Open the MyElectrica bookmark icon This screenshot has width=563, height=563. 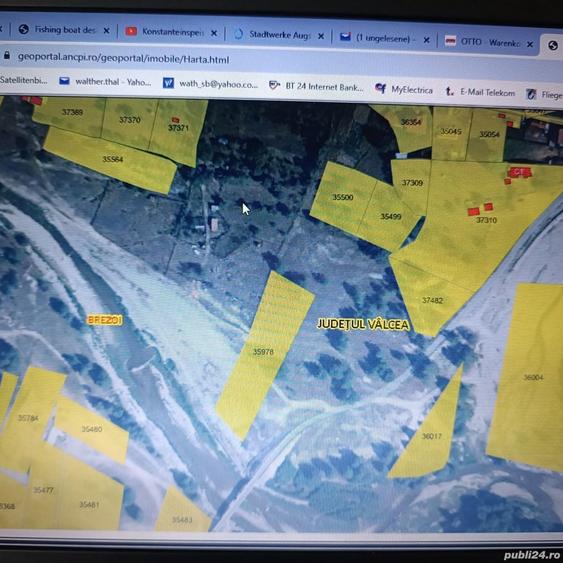[380, 88]
